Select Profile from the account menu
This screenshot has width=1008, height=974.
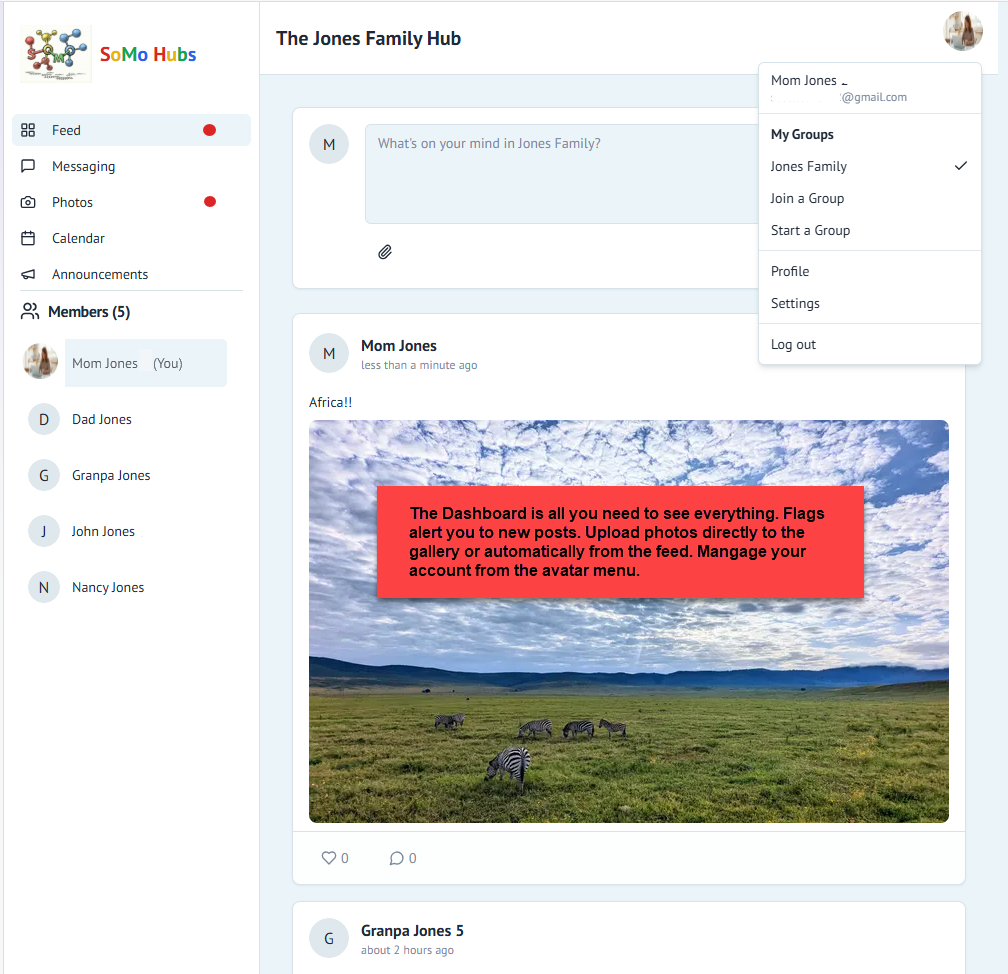tap(790, 271)
